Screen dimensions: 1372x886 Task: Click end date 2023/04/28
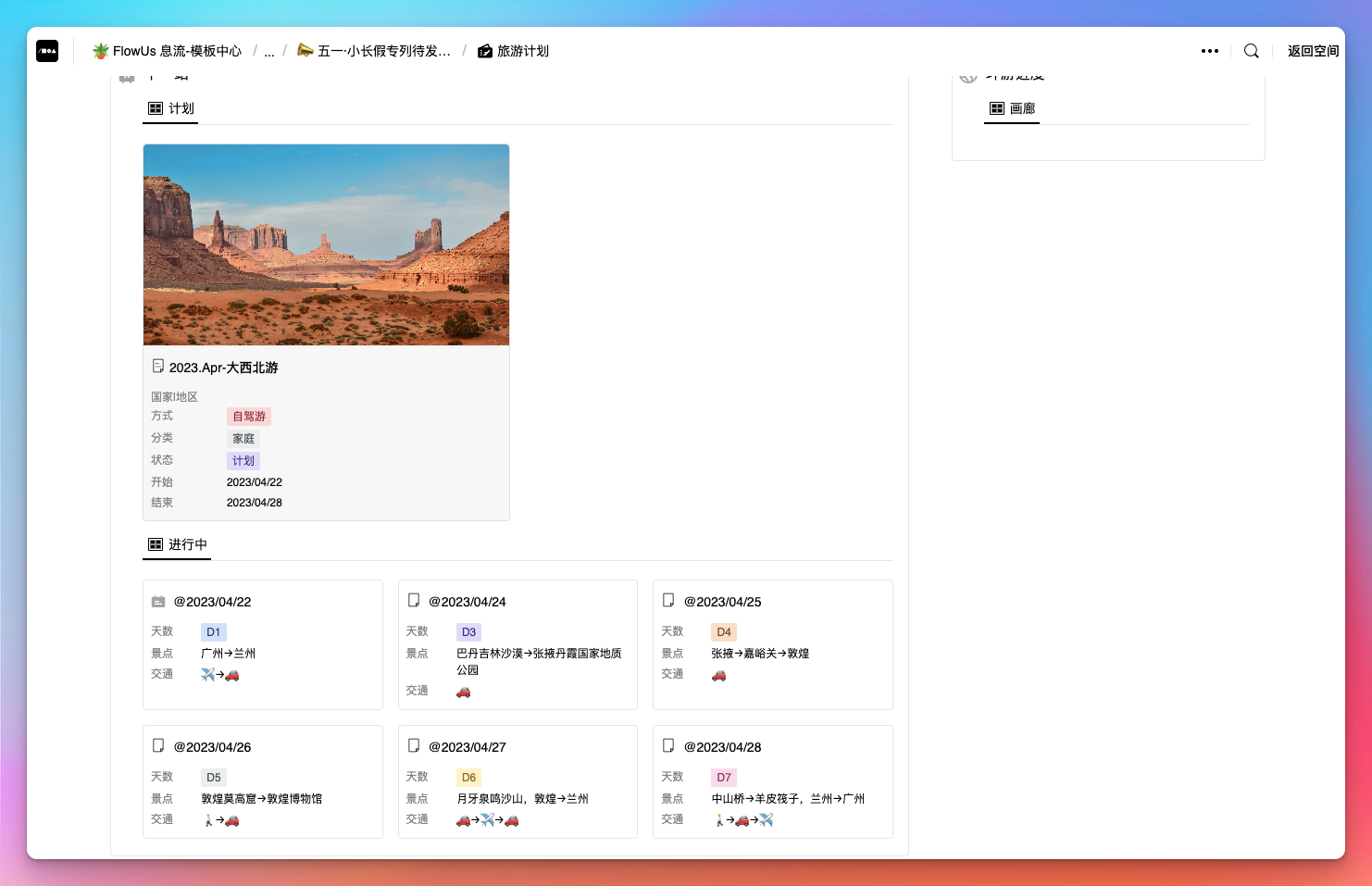(x=255, y=503)
